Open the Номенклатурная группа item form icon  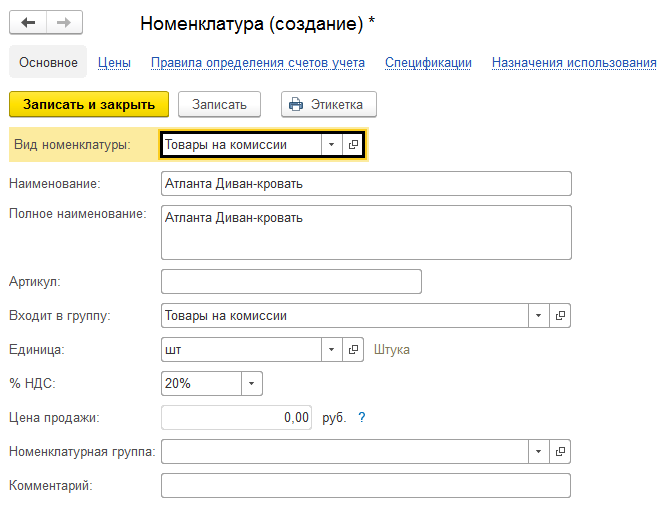(x=560, y=452)
